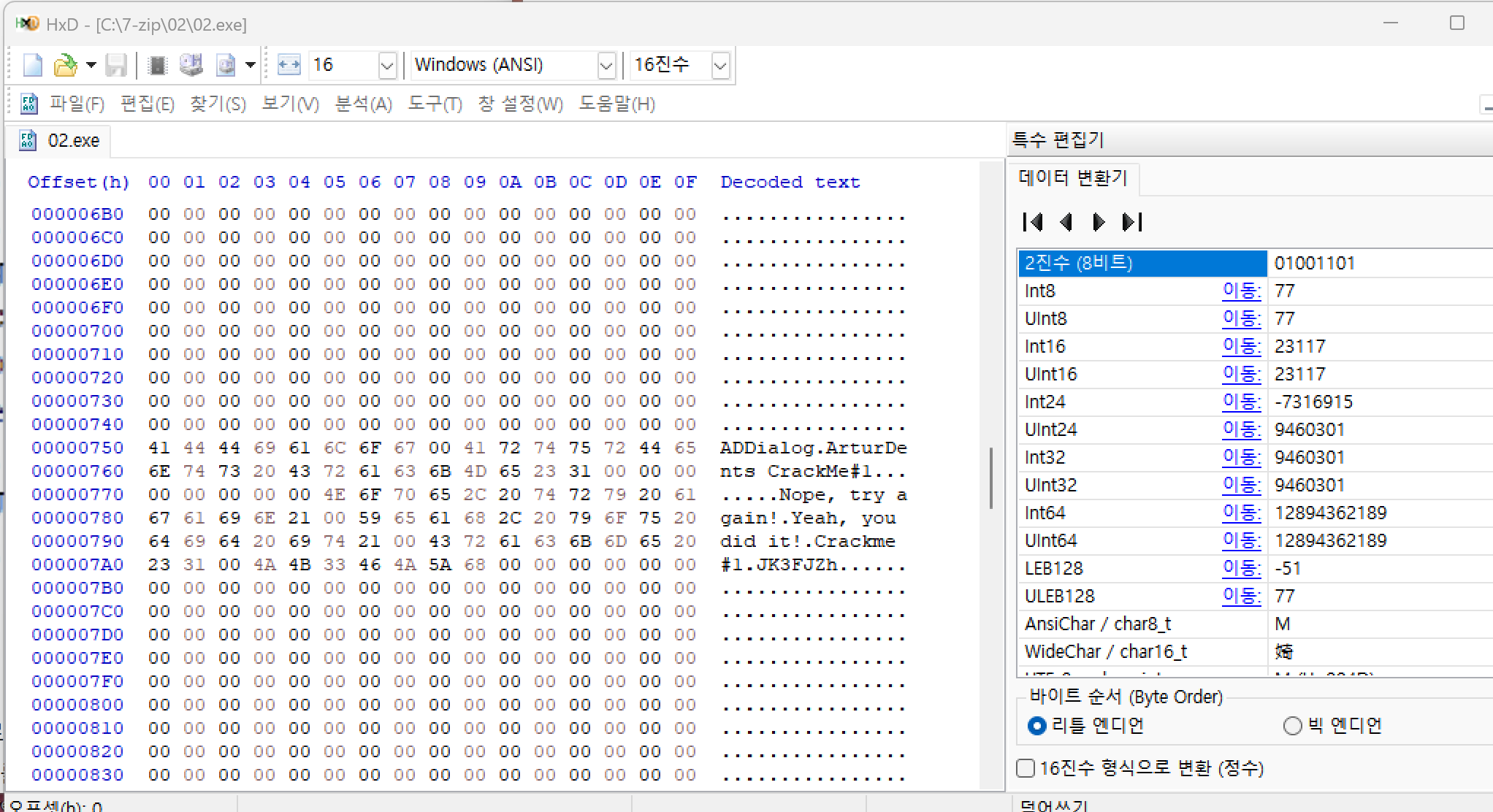Enable the 16진수 형식으로 변환 checkbox
The height and width of the screenshot is (812, 1493).
coord(1026,768)
